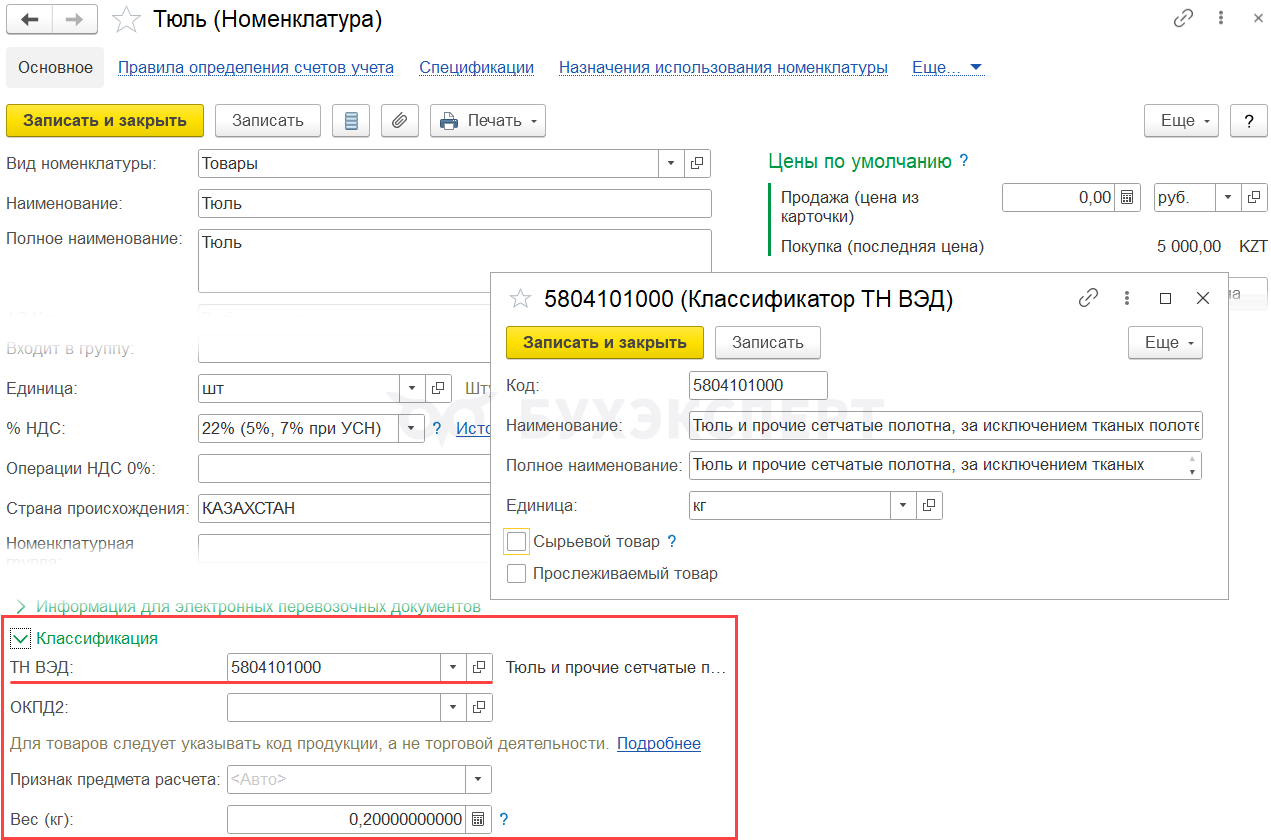Add Тюль to favorites with star icon

(x=126, y=19)
